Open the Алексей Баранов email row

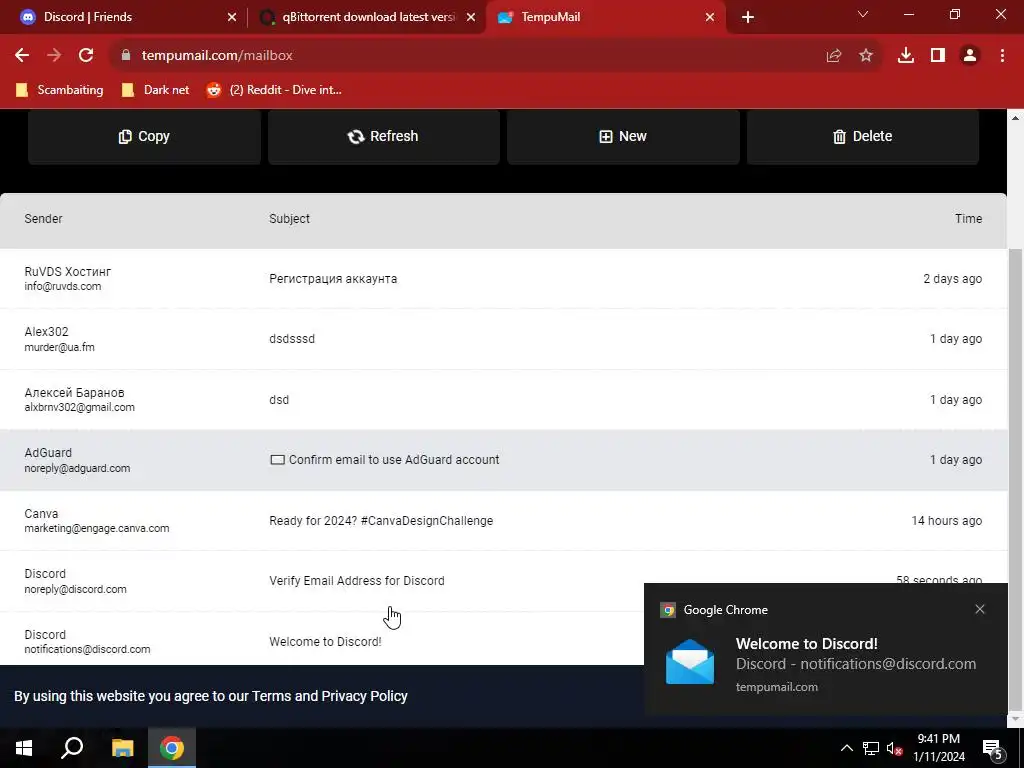coord(504,400)
